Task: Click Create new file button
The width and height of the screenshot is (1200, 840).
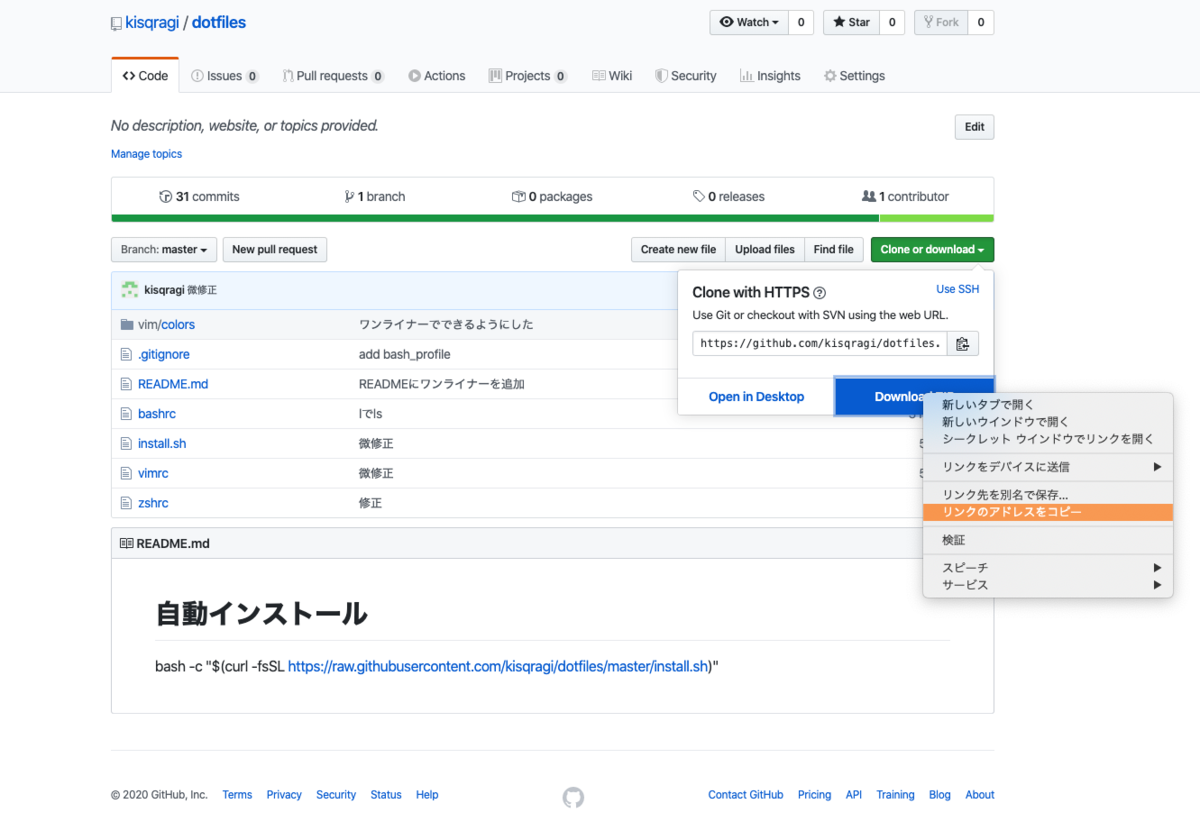Action: pyautogui.click(x=678, y=250)
